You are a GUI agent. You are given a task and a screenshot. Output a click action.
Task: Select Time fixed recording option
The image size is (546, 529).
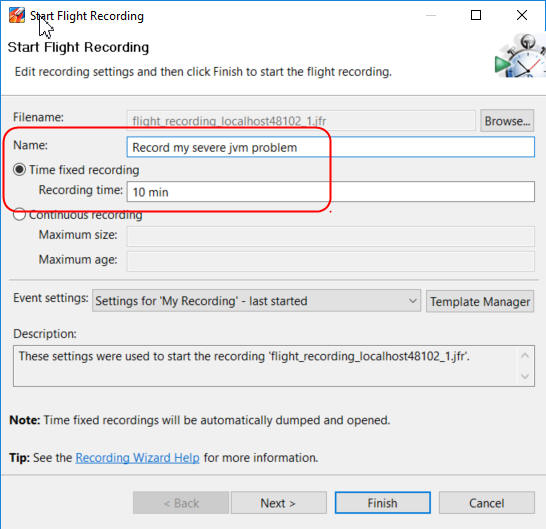click(x=20, y=170)
